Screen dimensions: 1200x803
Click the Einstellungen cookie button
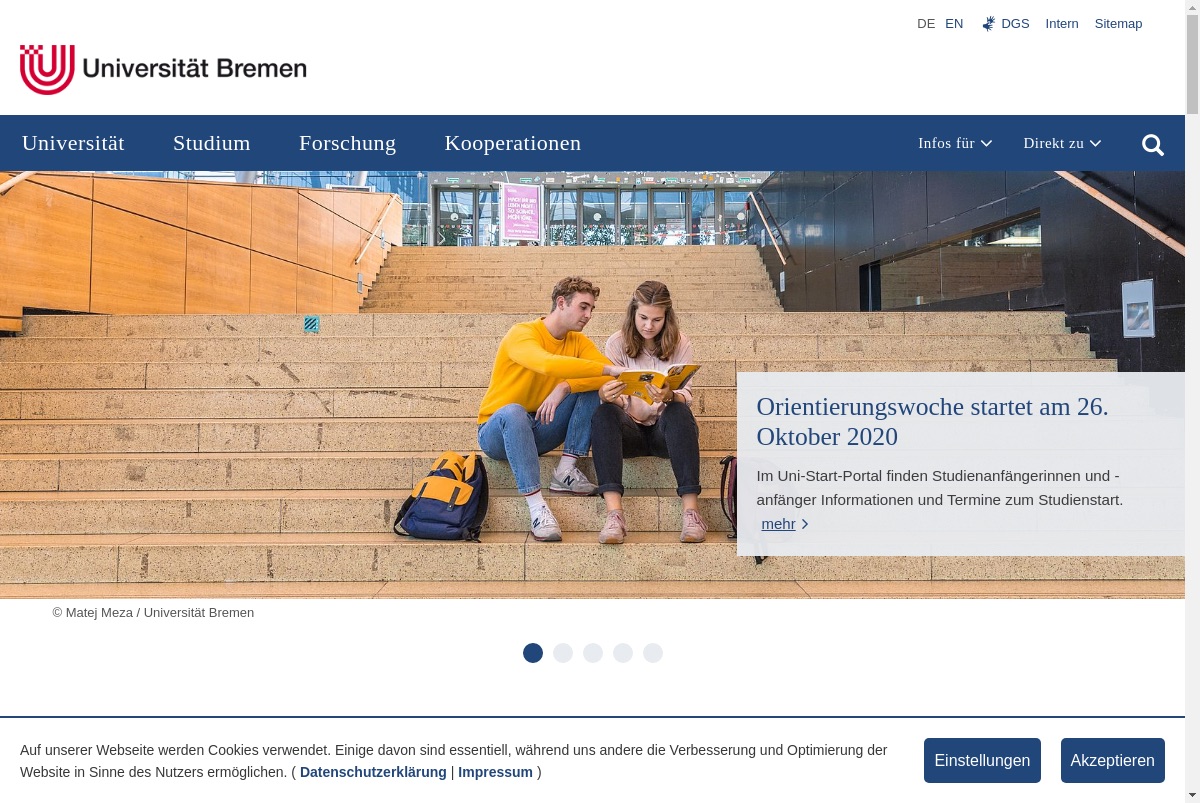click(982, 760)
